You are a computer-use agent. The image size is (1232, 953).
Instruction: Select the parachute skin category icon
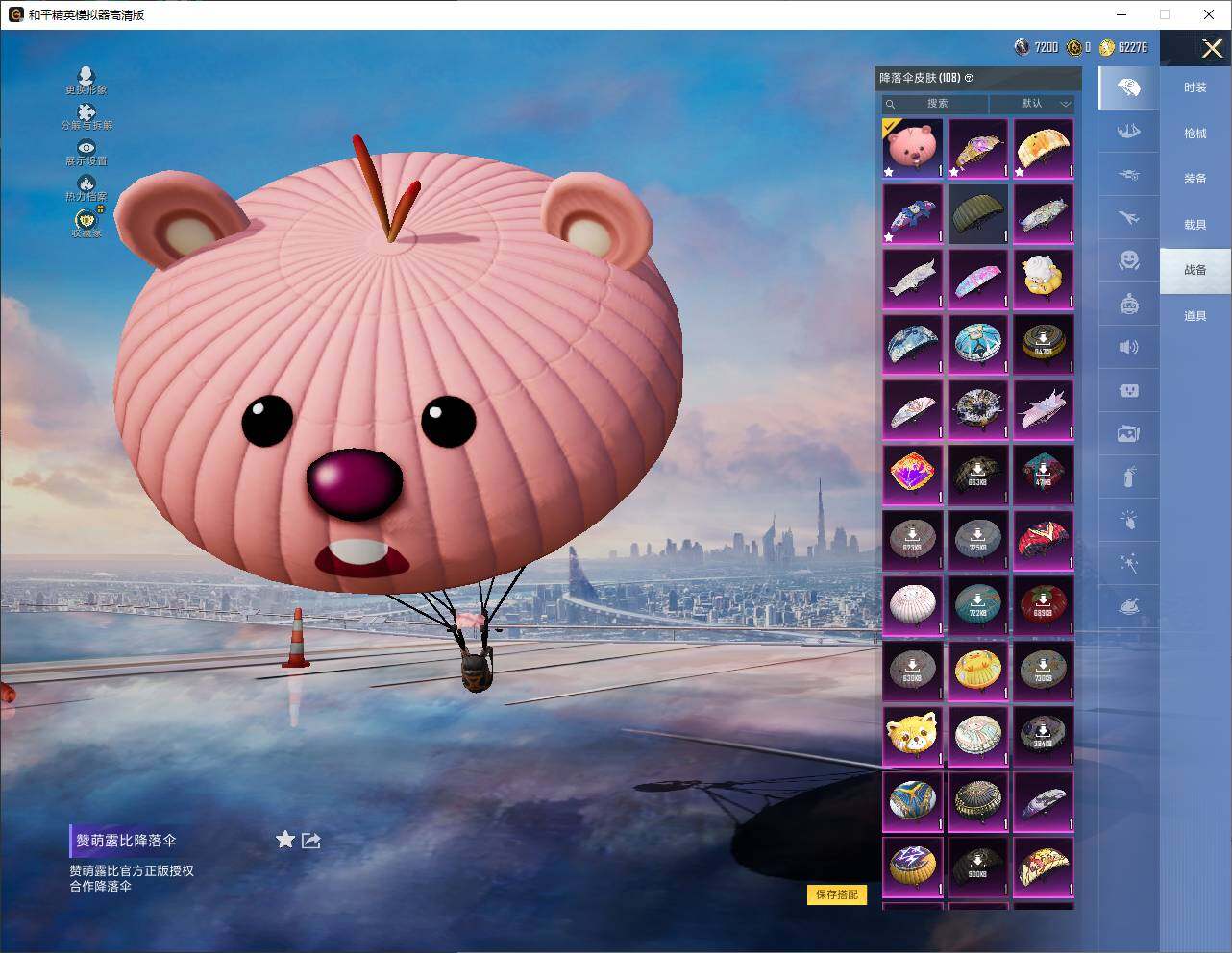coord(1128,88)
